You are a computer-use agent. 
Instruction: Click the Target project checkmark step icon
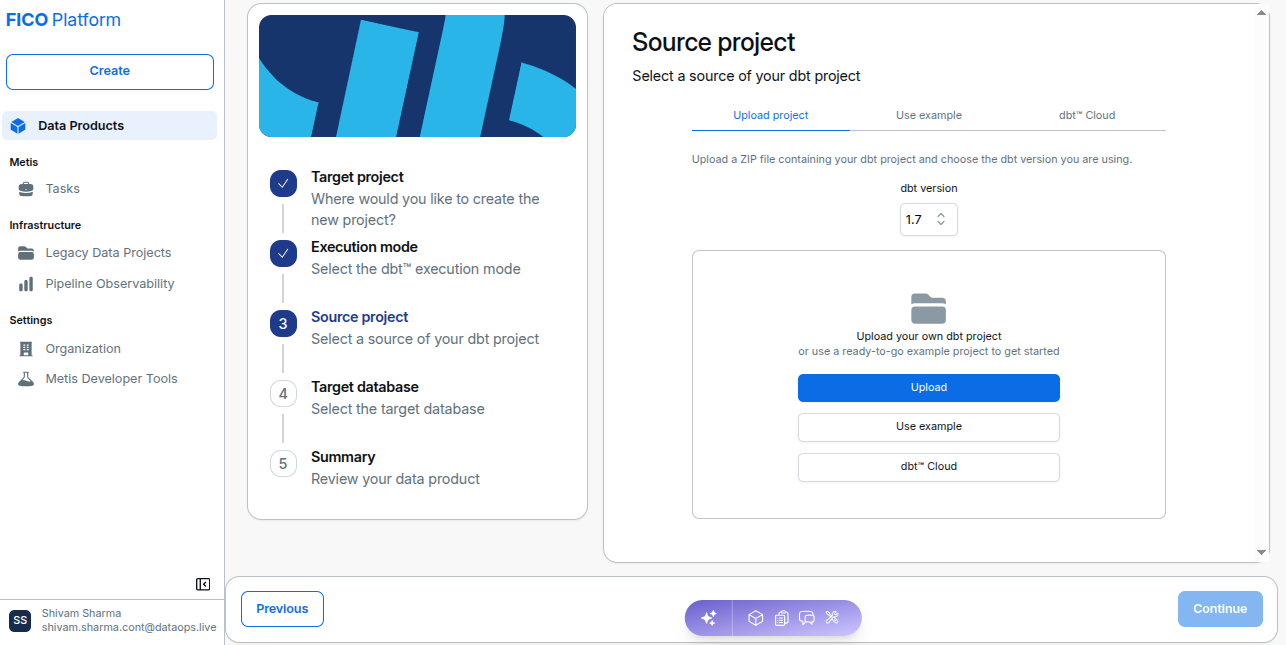pyautogui.click(x=284, y=184)
